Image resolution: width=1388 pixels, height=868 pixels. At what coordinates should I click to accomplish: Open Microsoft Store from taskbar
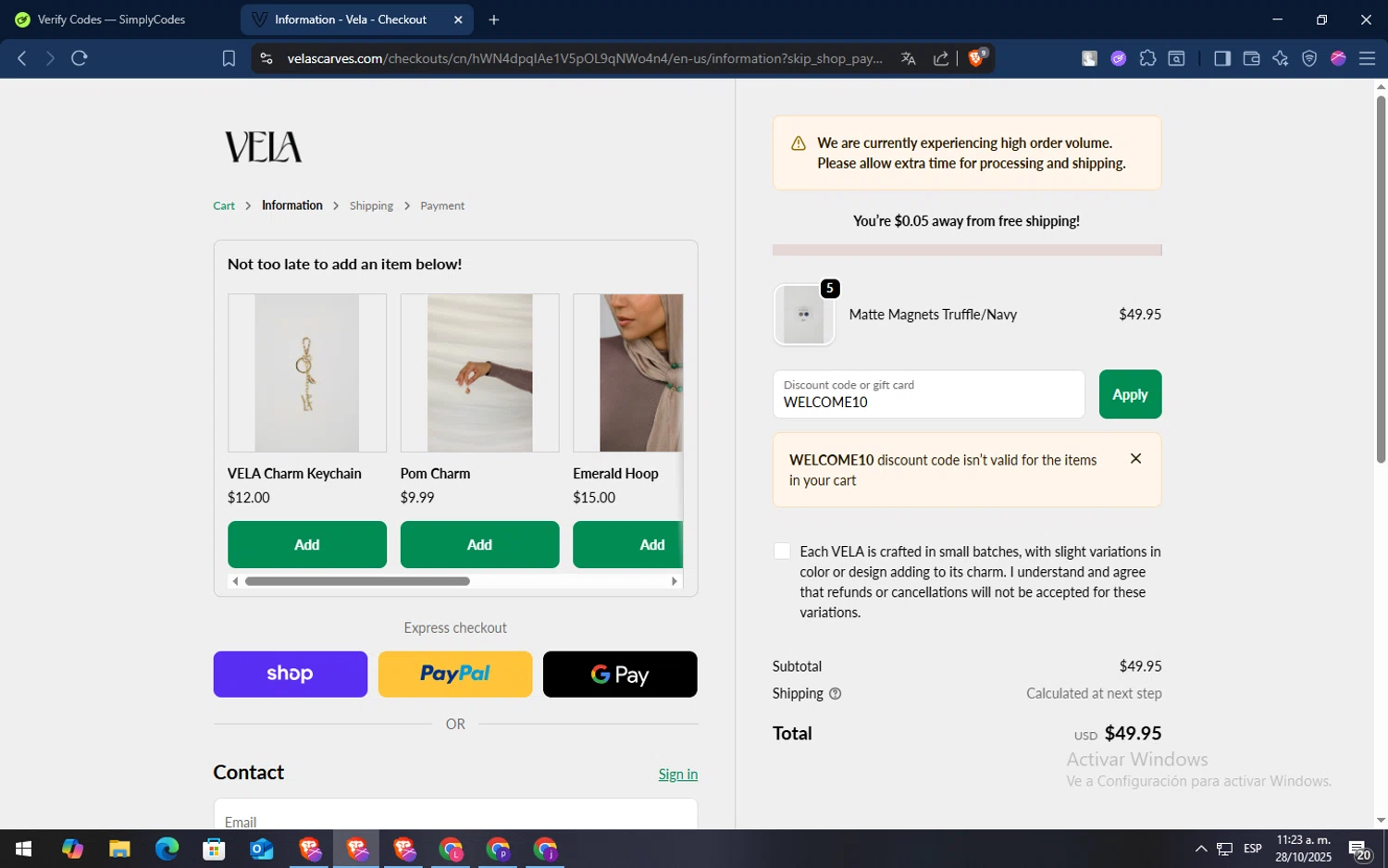click(214, 849)
